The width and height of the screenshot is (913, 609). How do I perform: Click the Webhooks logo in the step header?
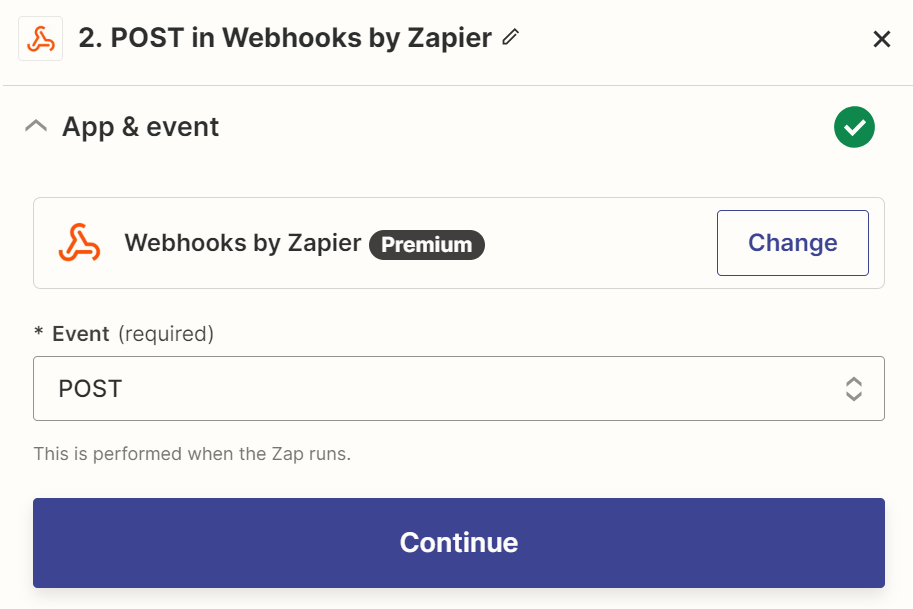(41, 39)
